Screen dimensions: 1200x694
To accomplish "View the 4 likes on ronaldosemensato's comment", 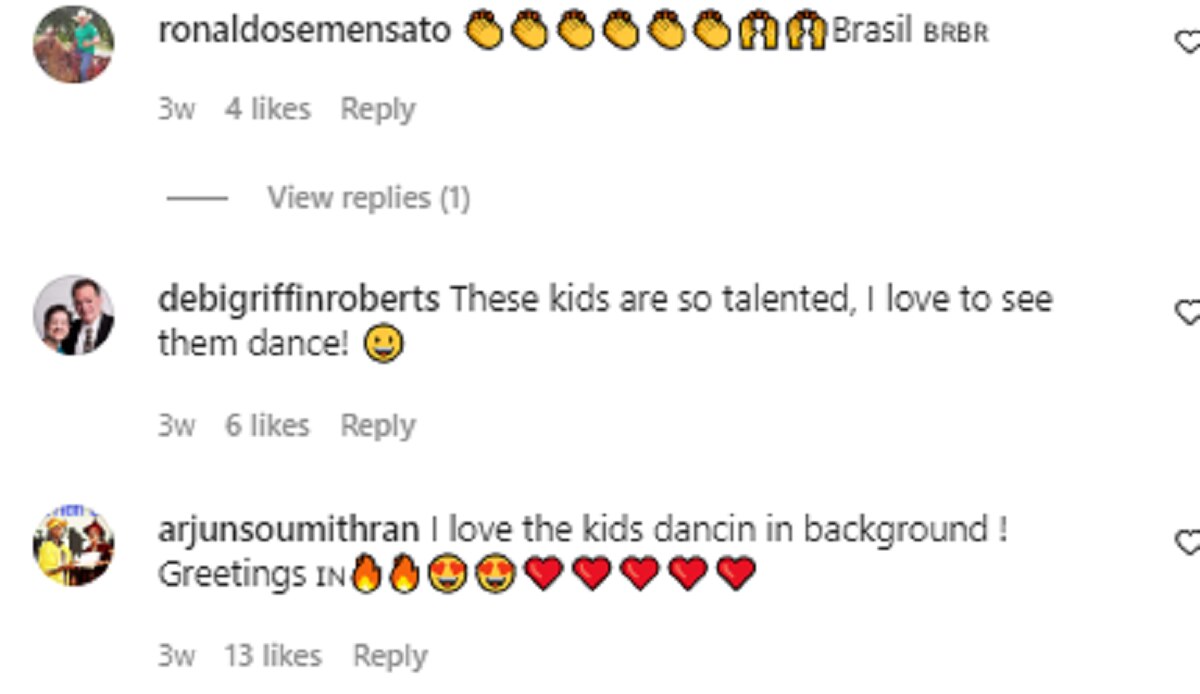I will [267, 109].
